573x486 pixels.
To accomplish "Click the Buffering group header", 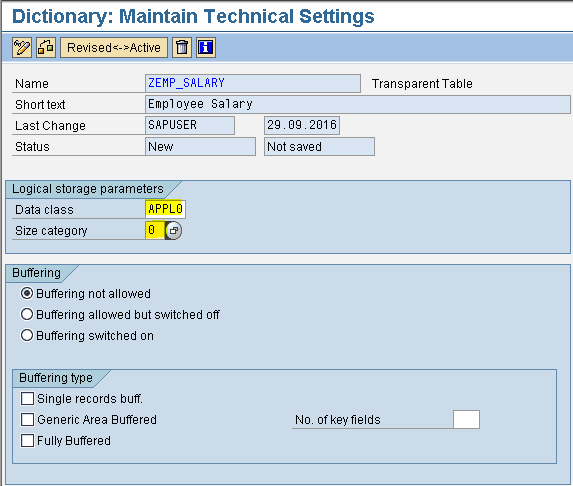I will [36, 273].
